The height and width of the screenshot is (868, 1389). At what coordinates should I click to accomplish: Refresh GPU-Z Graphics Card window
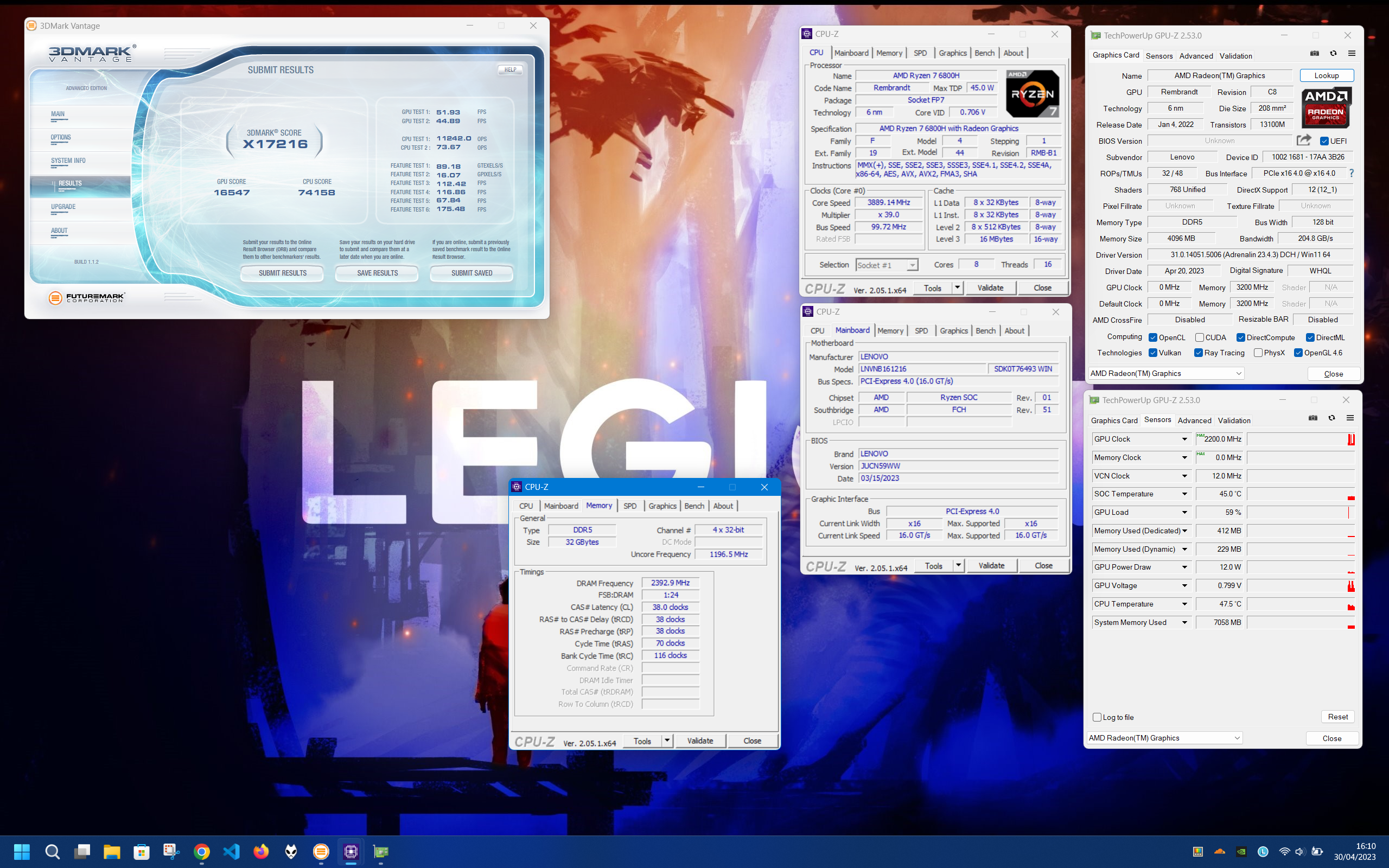click(1333, 53)
